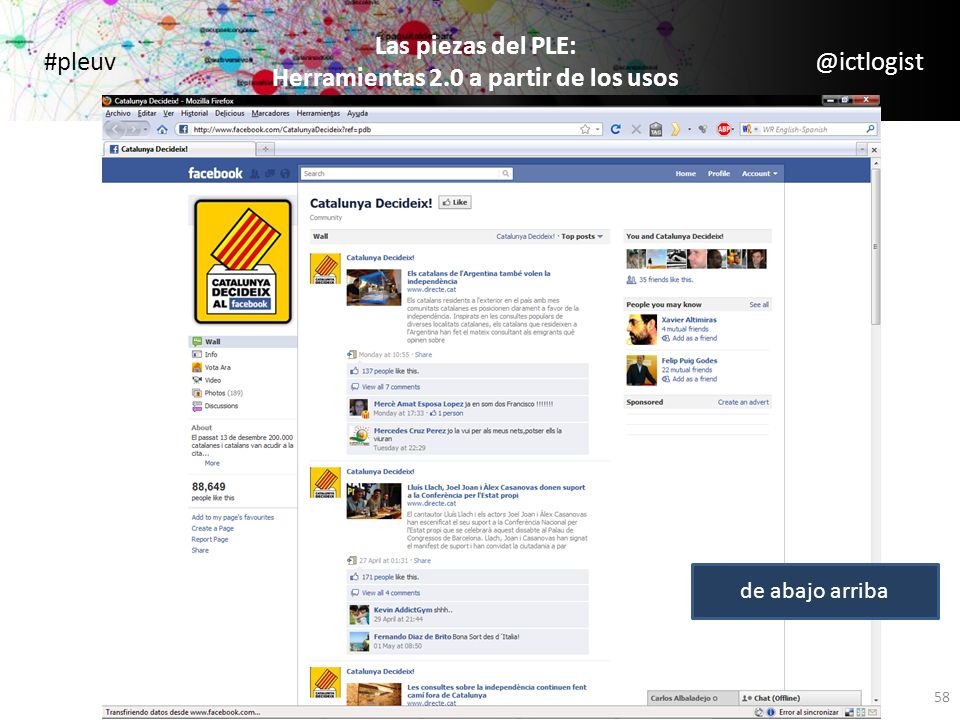Click Create an advert link
This screenshot has height=720, width=960.
(743, 402)
